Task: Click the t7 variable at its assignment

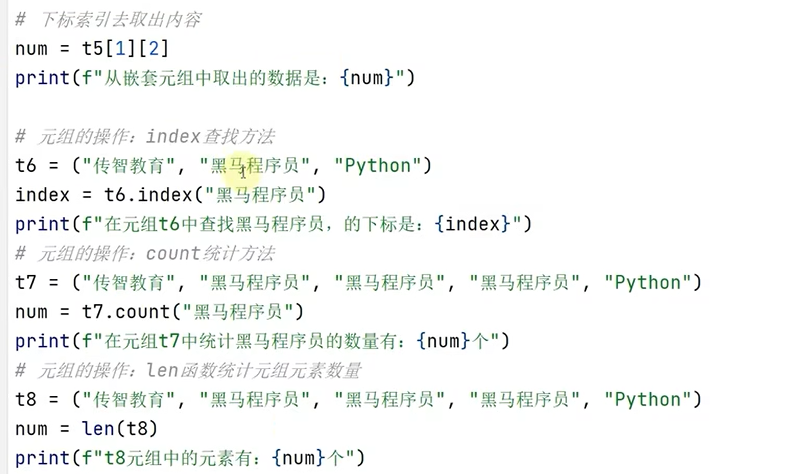Action: [26, 283]
